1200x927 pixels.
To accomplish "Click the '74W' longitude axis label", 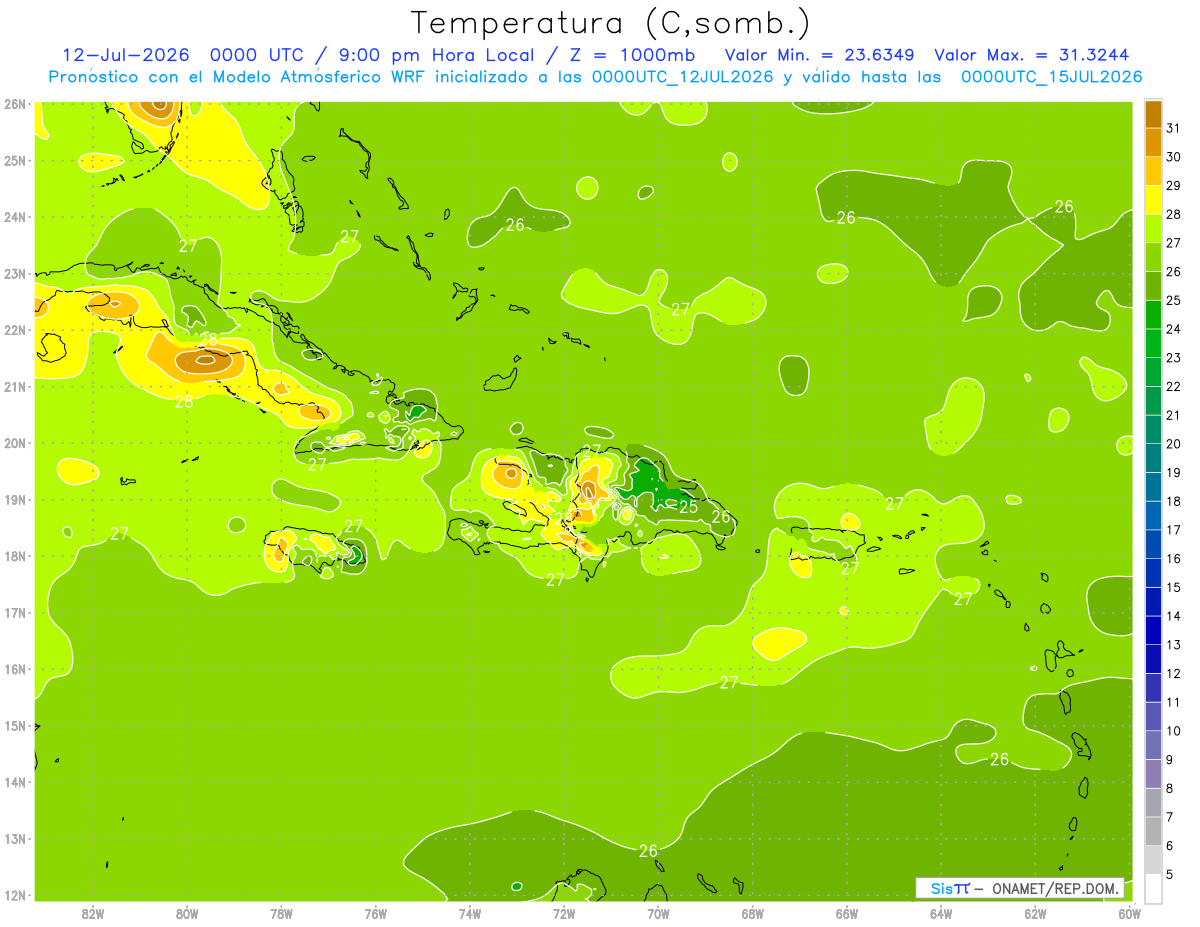I will coord(470,913).
